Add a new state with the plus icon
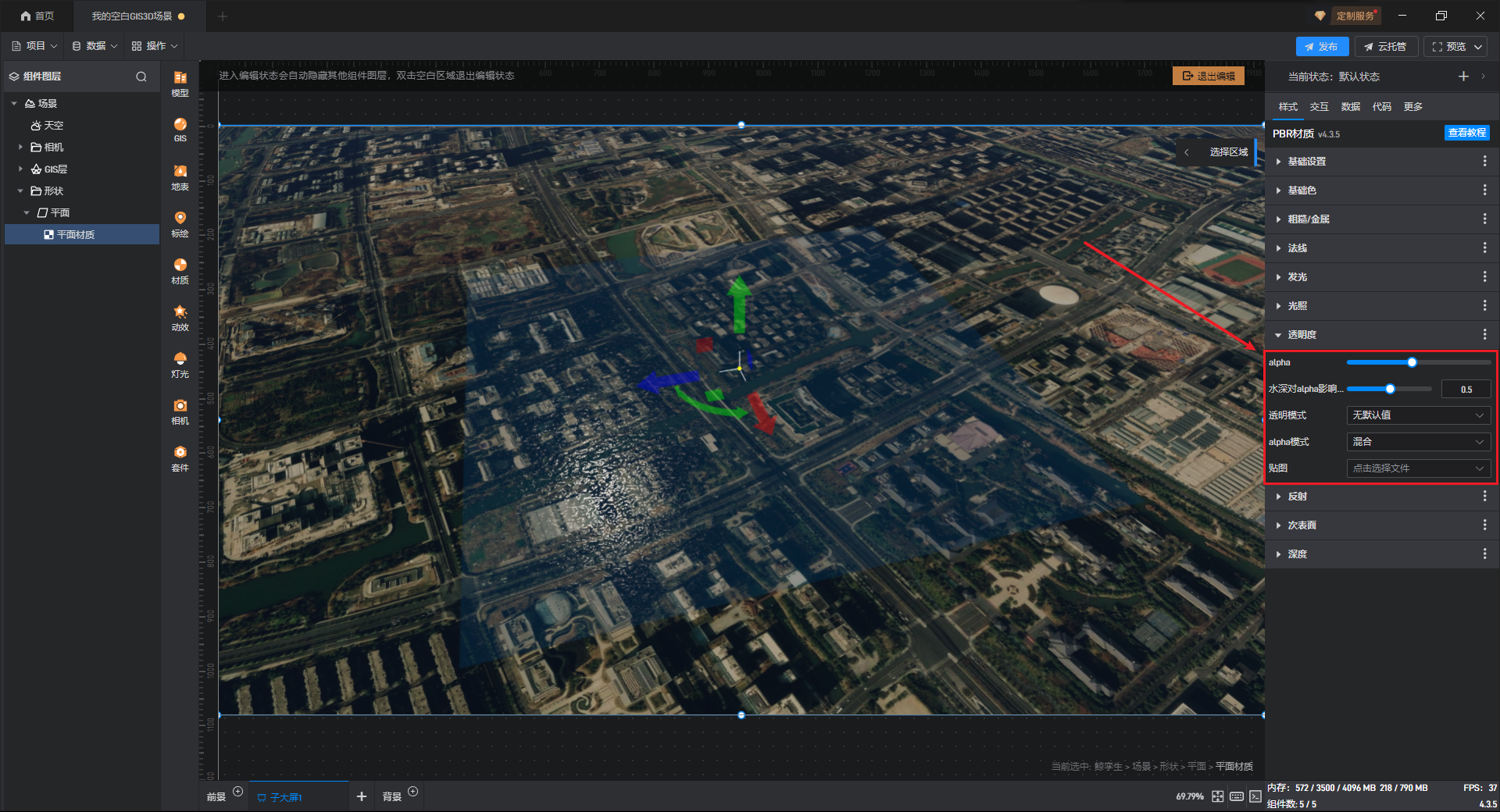 [1463, 76]
